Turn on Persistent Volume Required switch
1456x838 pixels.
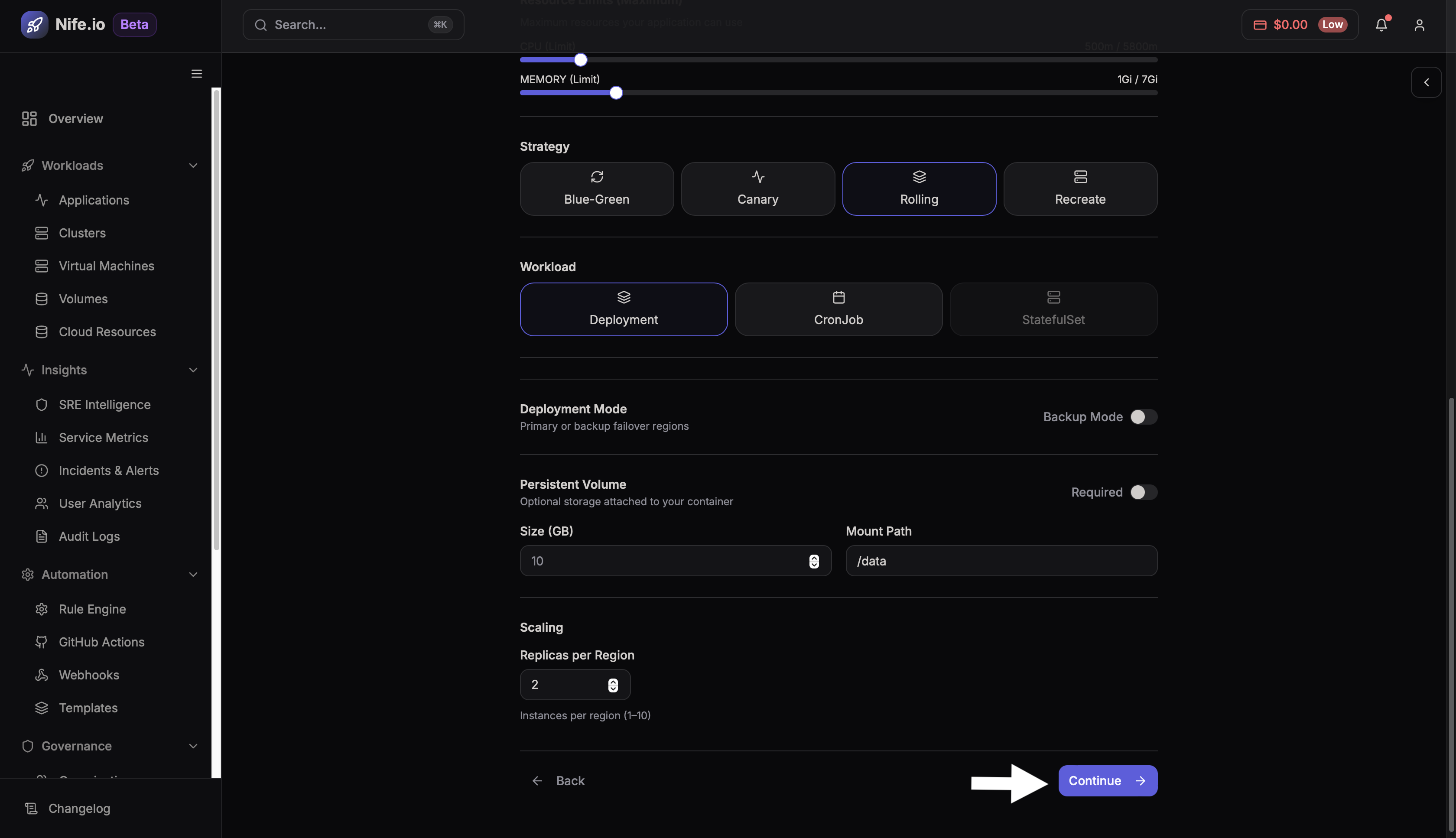tap(1143, 492)
